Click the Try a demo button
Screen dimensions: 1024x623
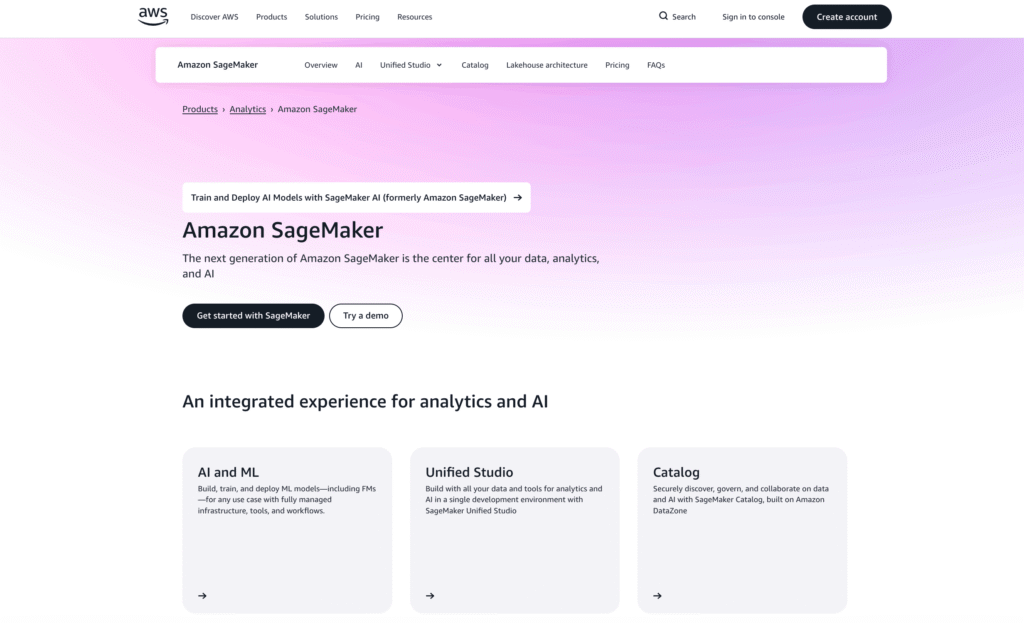tap(366, 315)
